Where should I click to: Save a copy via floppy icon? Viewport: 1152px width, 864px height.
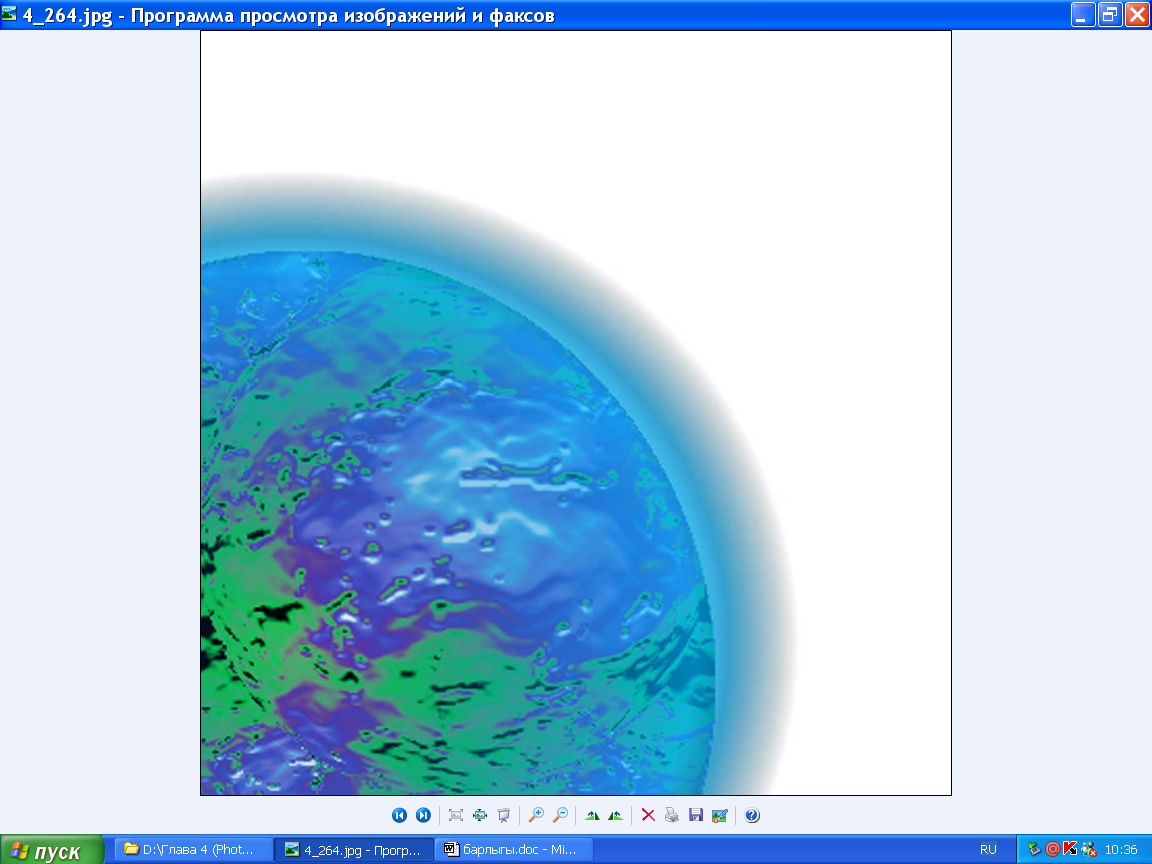(x=696, y=815)
